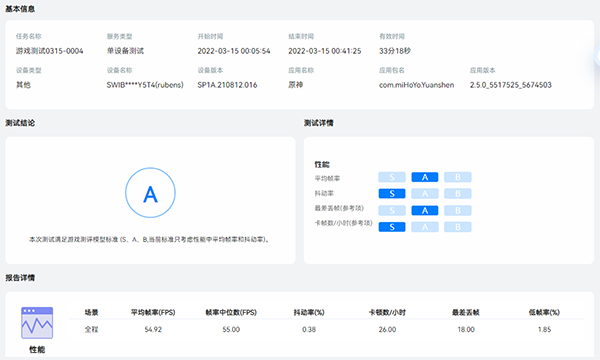Screen dimensions: 600x360
Task: Select the S badge for 平均帧率
Action: point(392,177)
